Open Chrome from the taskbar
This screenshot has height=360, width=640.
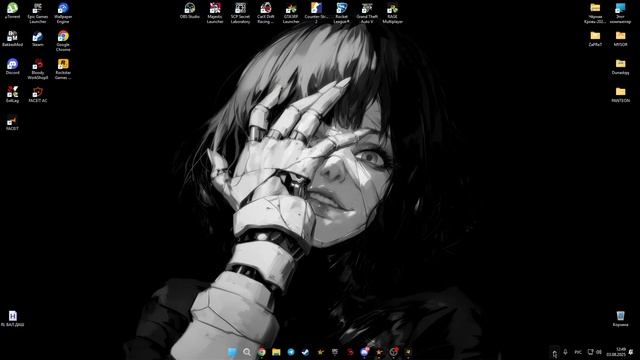coord(261,352)
